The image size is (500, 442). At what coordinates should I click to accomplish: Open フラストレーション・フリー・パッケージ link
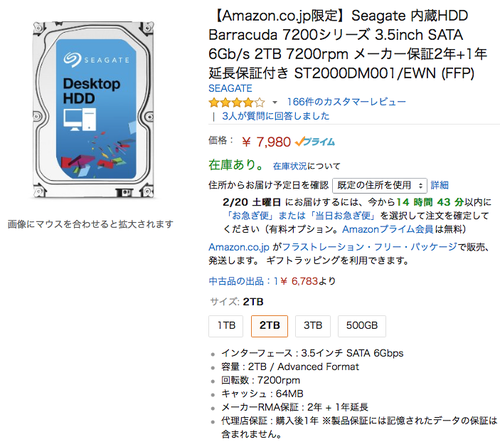point(369,247)
